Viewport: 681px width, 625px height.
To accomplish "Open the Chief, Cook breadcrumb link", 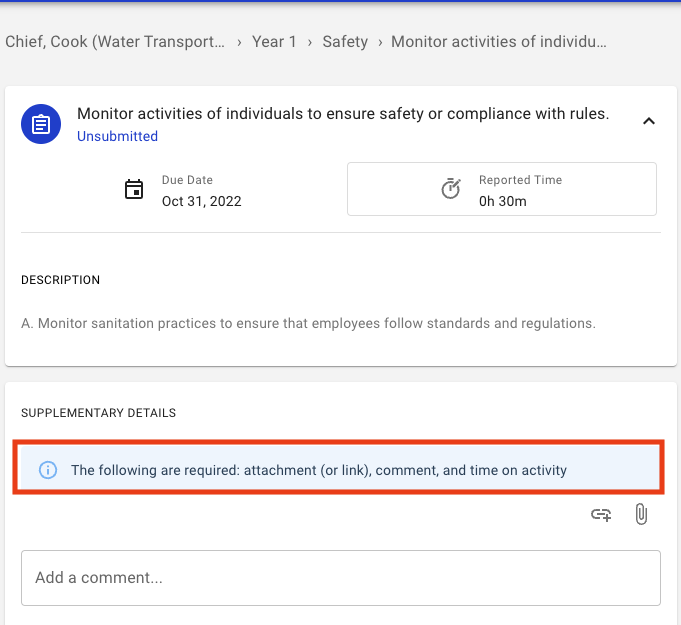I will click(115, 42).
